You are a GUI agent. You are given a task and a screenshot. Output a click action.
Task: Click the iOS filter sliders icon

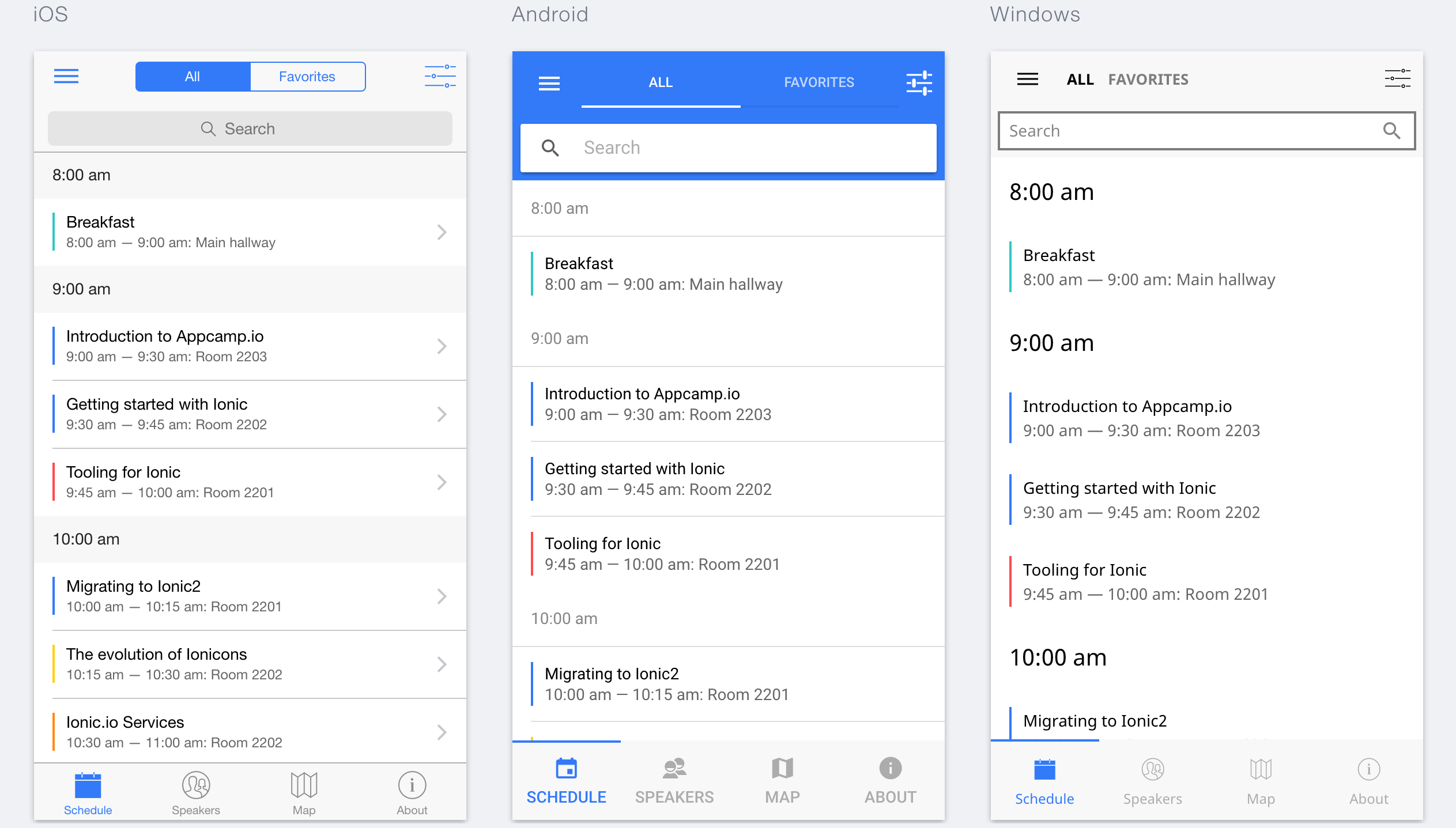click(440, 76)
